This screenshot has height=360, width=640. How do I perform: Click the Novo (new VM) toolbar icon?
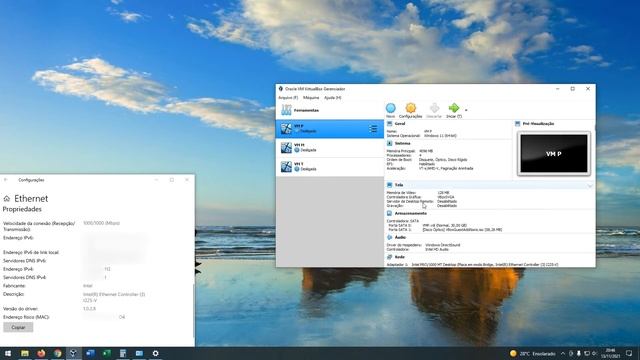point(391,108)
